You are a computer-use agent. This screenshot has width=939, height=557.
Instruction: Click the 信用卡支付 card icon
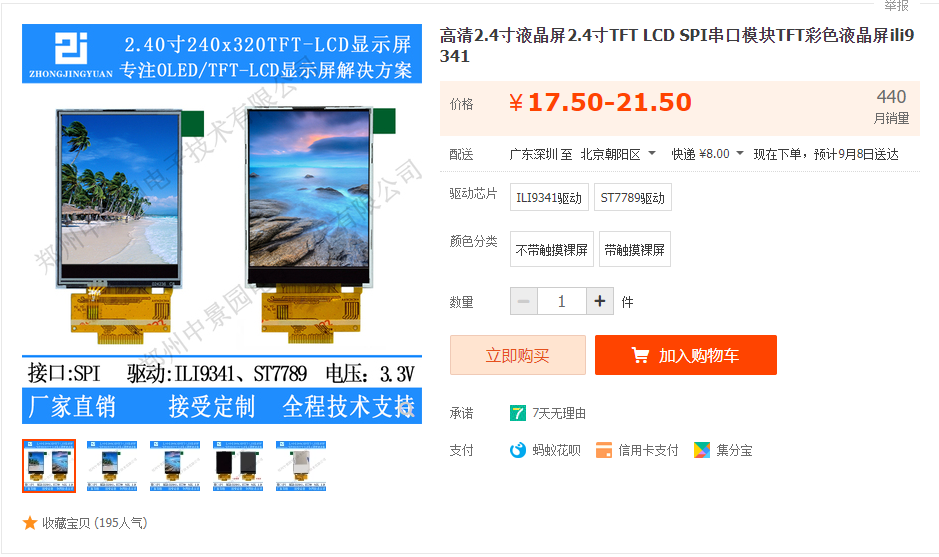[604, 450]
